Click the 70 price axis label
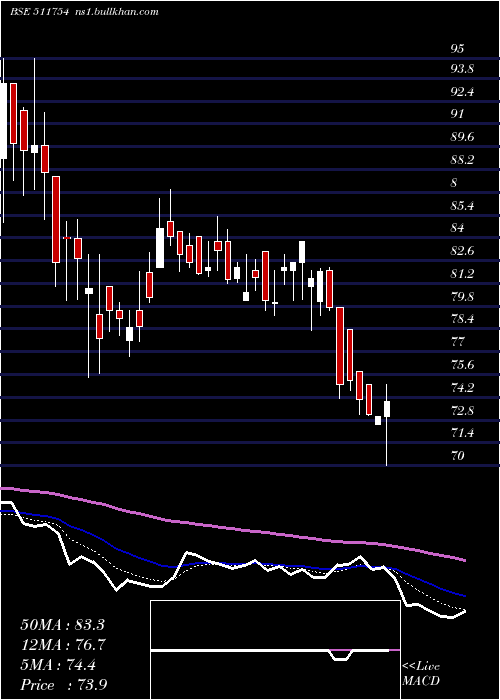This screenshot has width=500, height=700. (x=457, y=455)
